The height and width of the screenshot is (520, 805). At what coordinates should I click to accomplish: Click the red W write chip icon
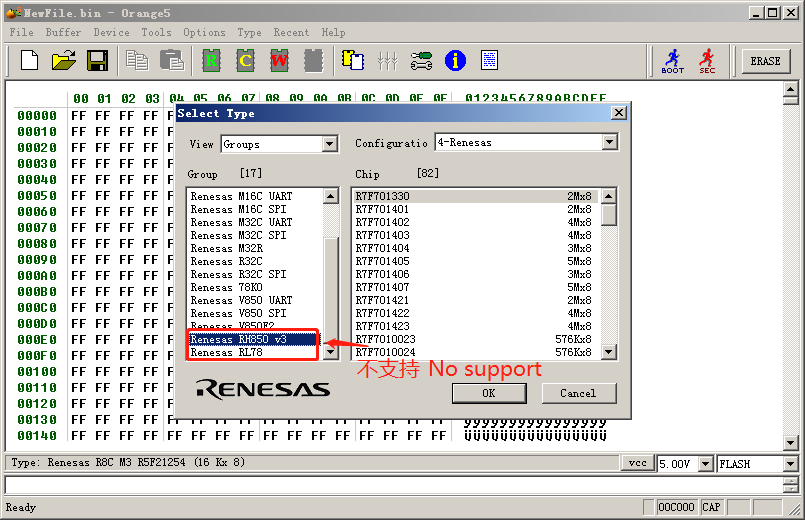pyautogui.click(x=279, y=61)
